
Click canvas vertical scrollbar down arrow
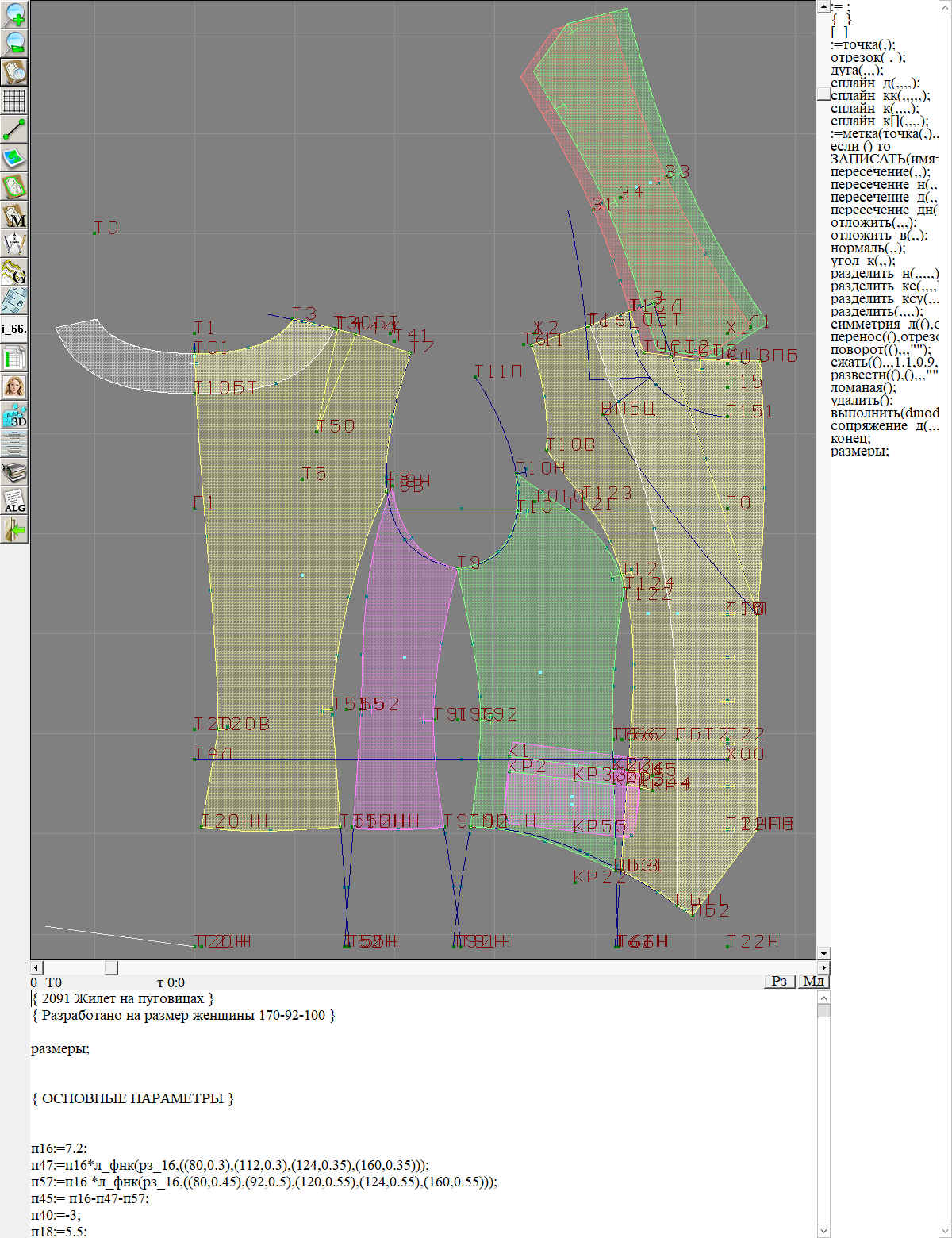click(x=823, y=953)
